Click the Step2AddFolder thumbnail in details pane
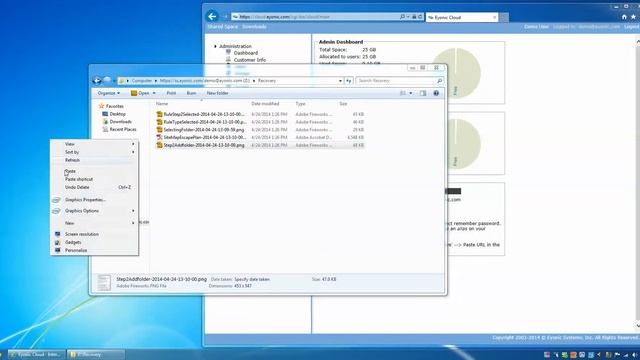The height and width of the screenshot is (360, 640). [x=104, y=282]
